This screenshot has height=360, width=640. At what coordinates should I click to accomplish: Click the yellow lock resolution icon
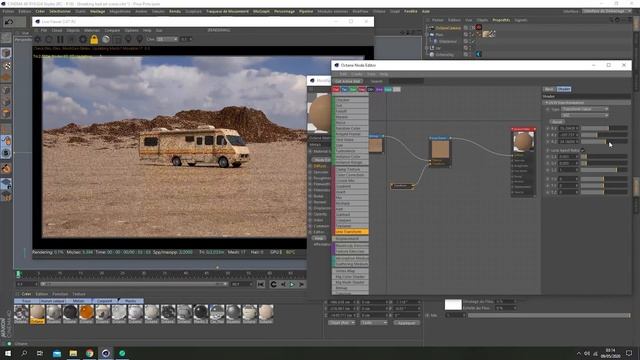[x=94, y=39]
